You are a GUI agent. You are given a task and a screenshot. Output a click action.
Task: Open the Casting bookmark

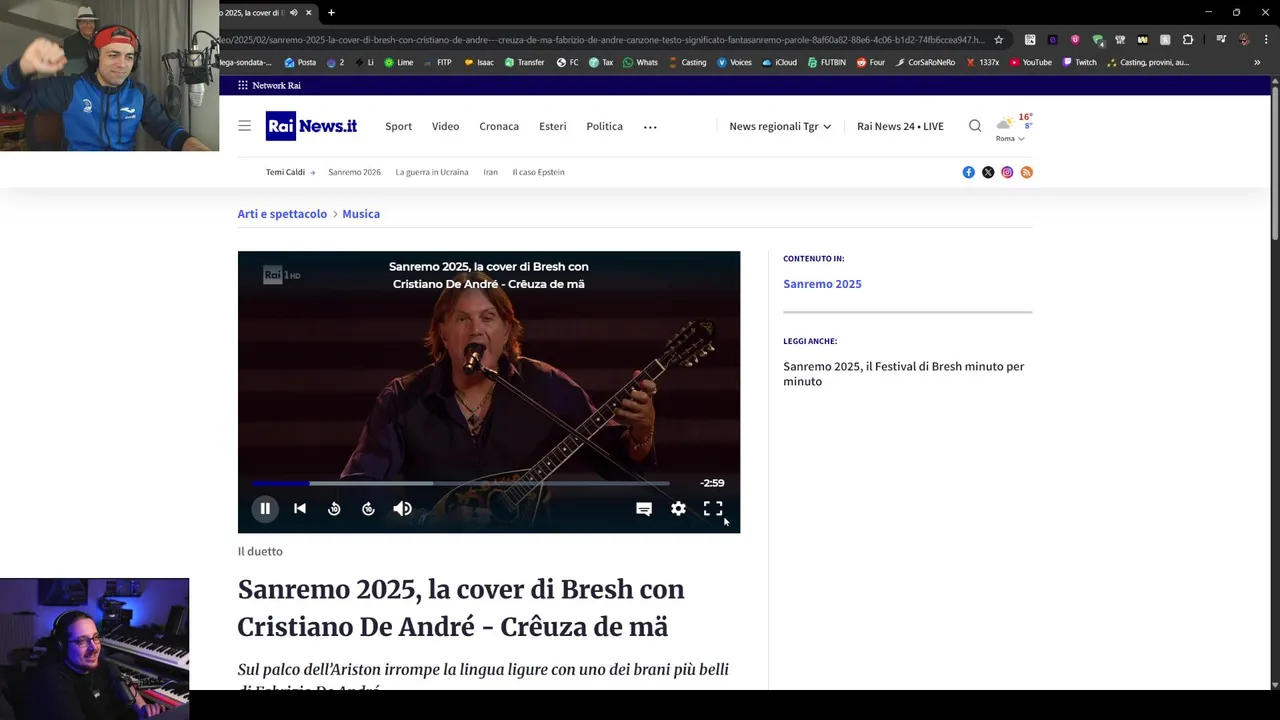point(687,62)
